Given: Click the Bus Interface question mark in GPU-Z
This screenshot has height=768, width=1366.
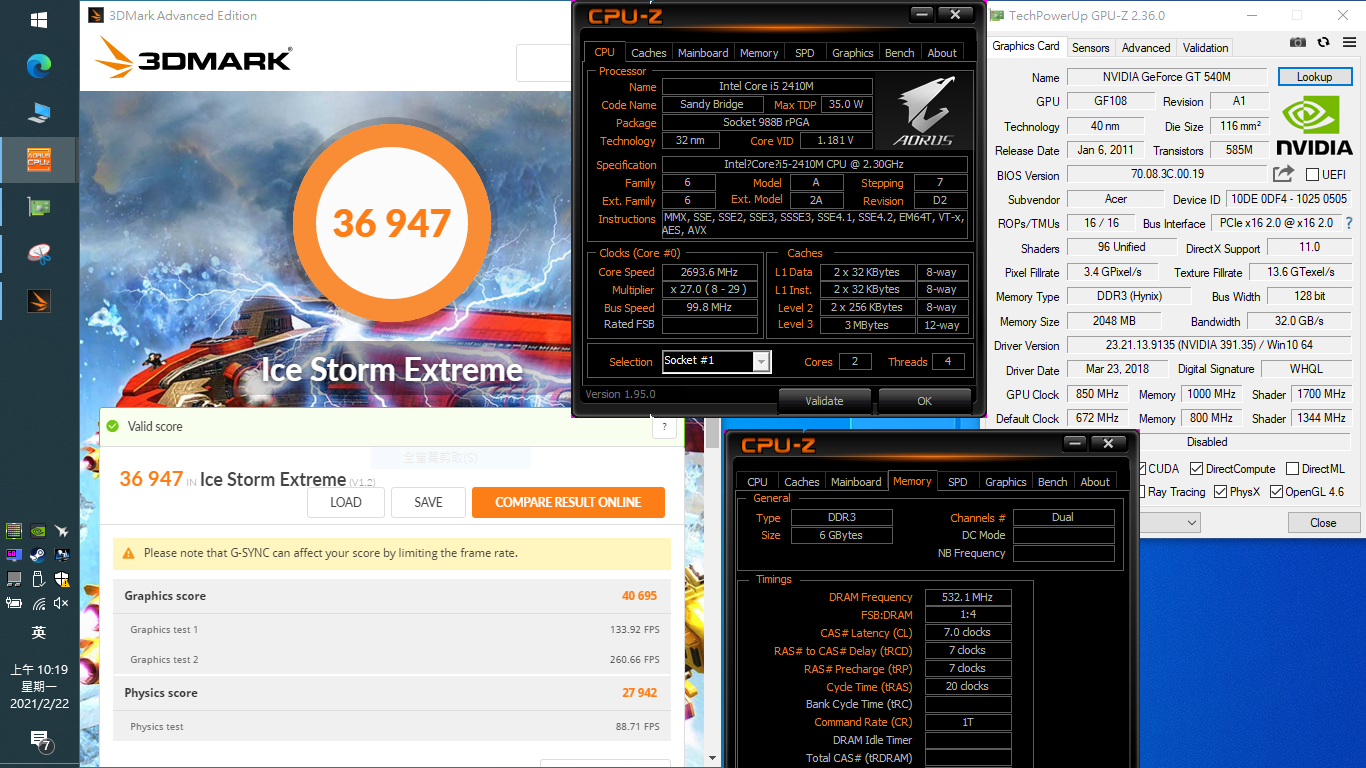Looking at the screenshot, I should tap(1348, 223).
